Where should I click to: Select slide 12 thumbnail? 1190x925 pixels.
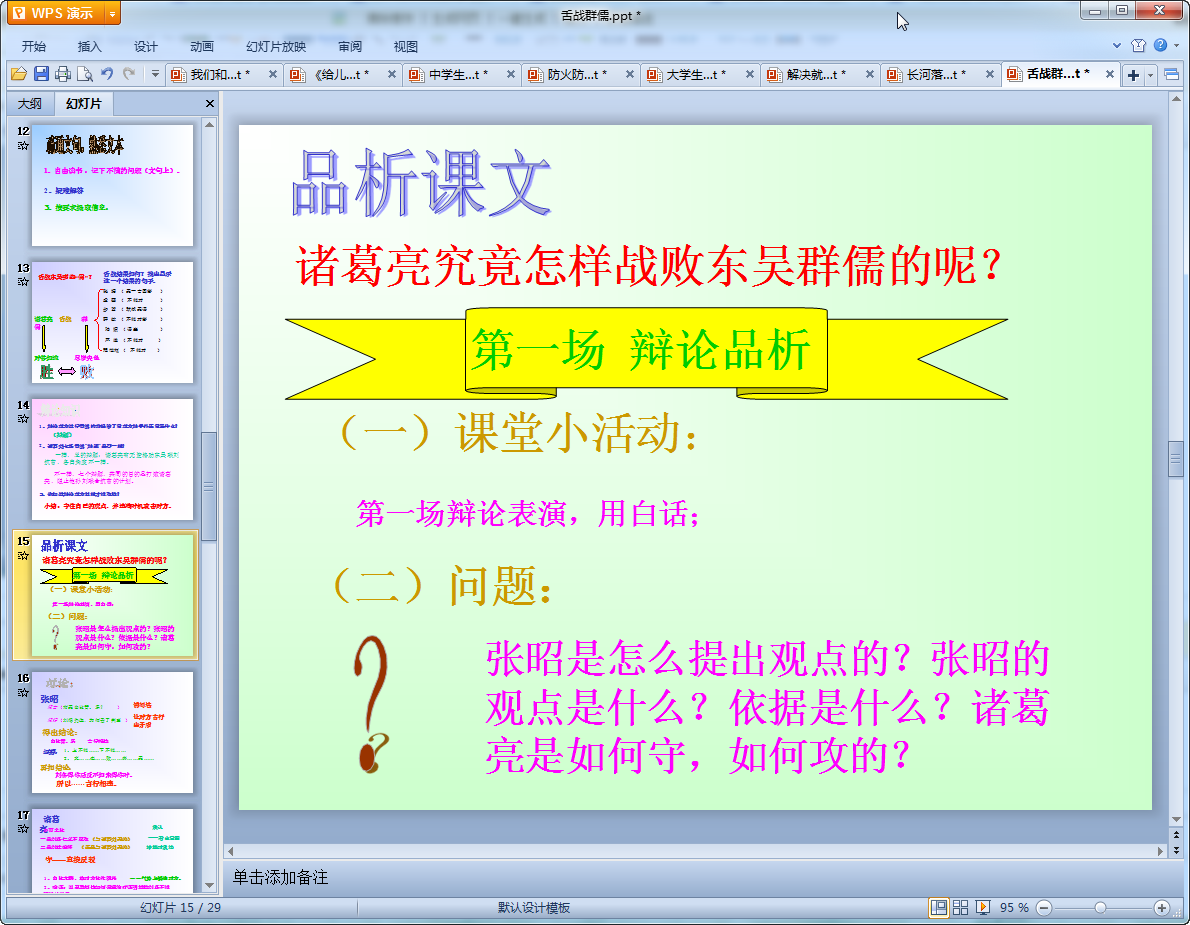(112, 185)
